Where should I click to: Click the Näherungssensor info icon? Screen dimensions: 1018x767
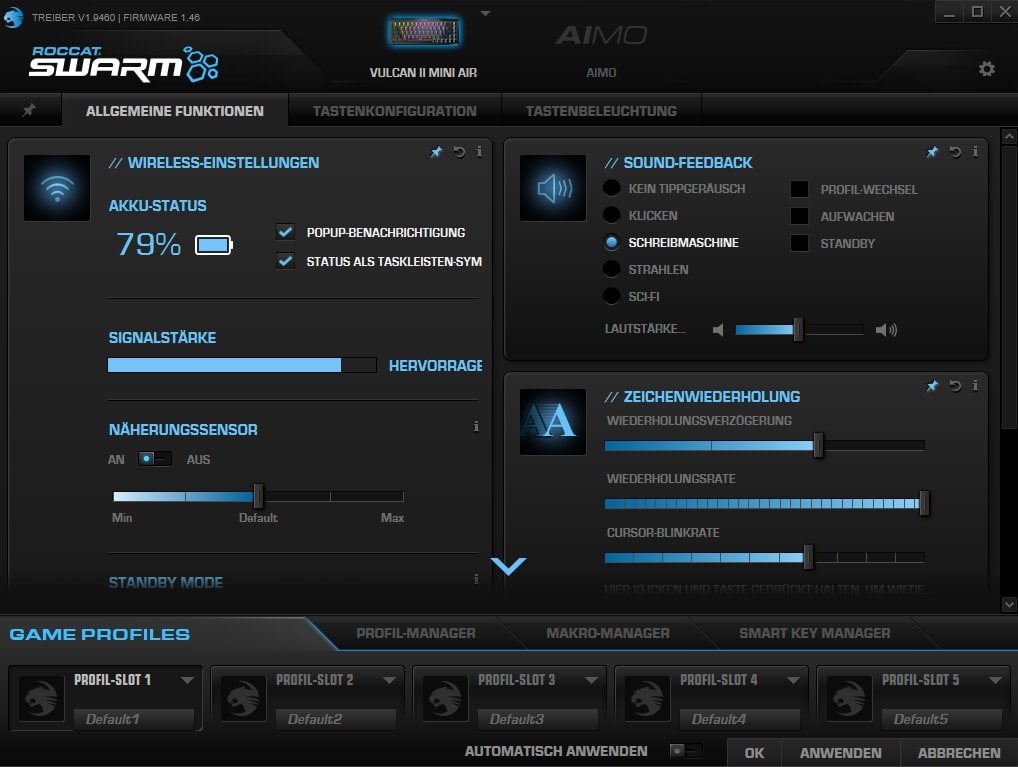click(476, 426)
